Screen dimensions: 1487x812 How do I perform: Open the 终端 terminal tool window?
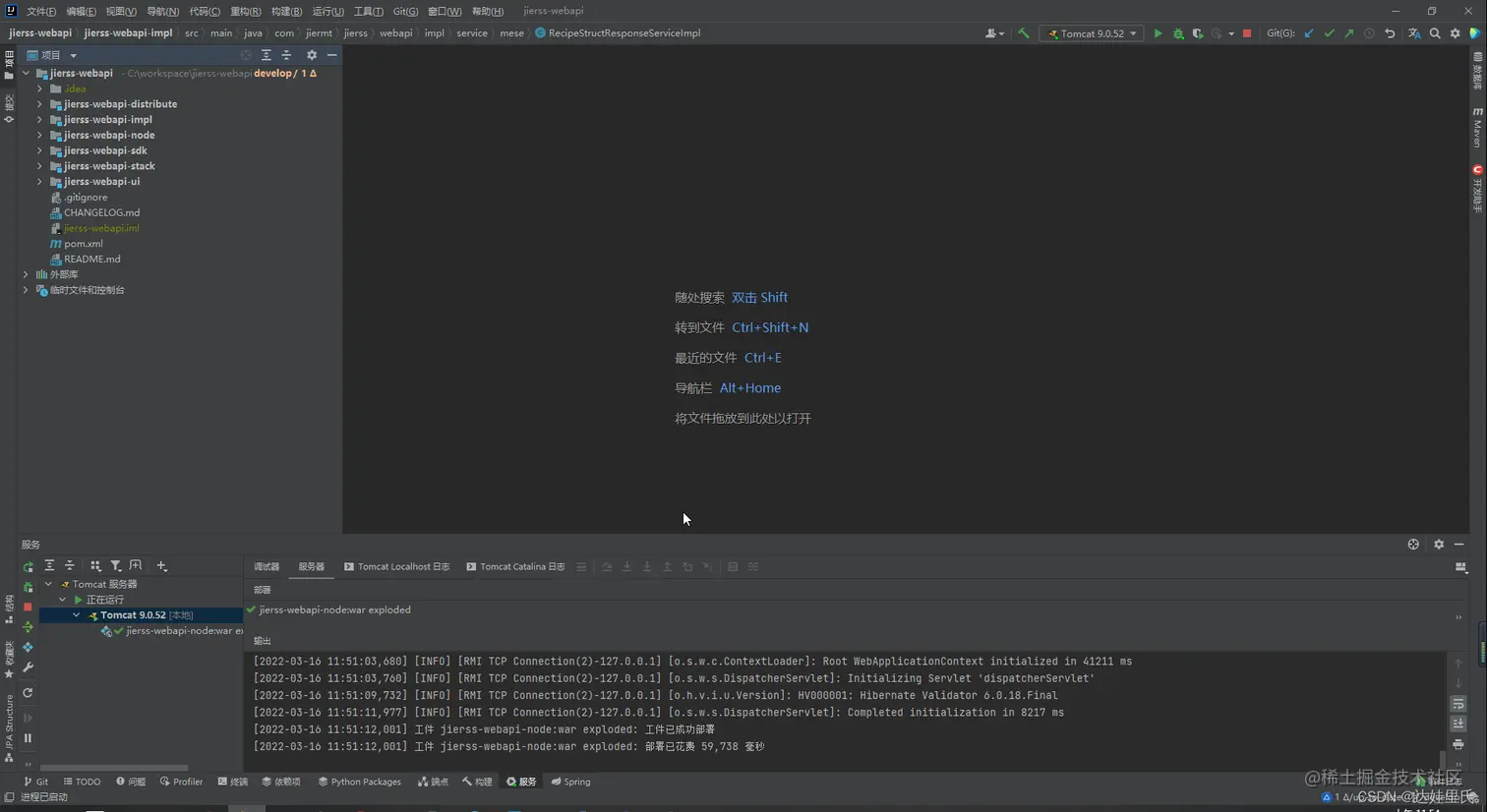233,783
